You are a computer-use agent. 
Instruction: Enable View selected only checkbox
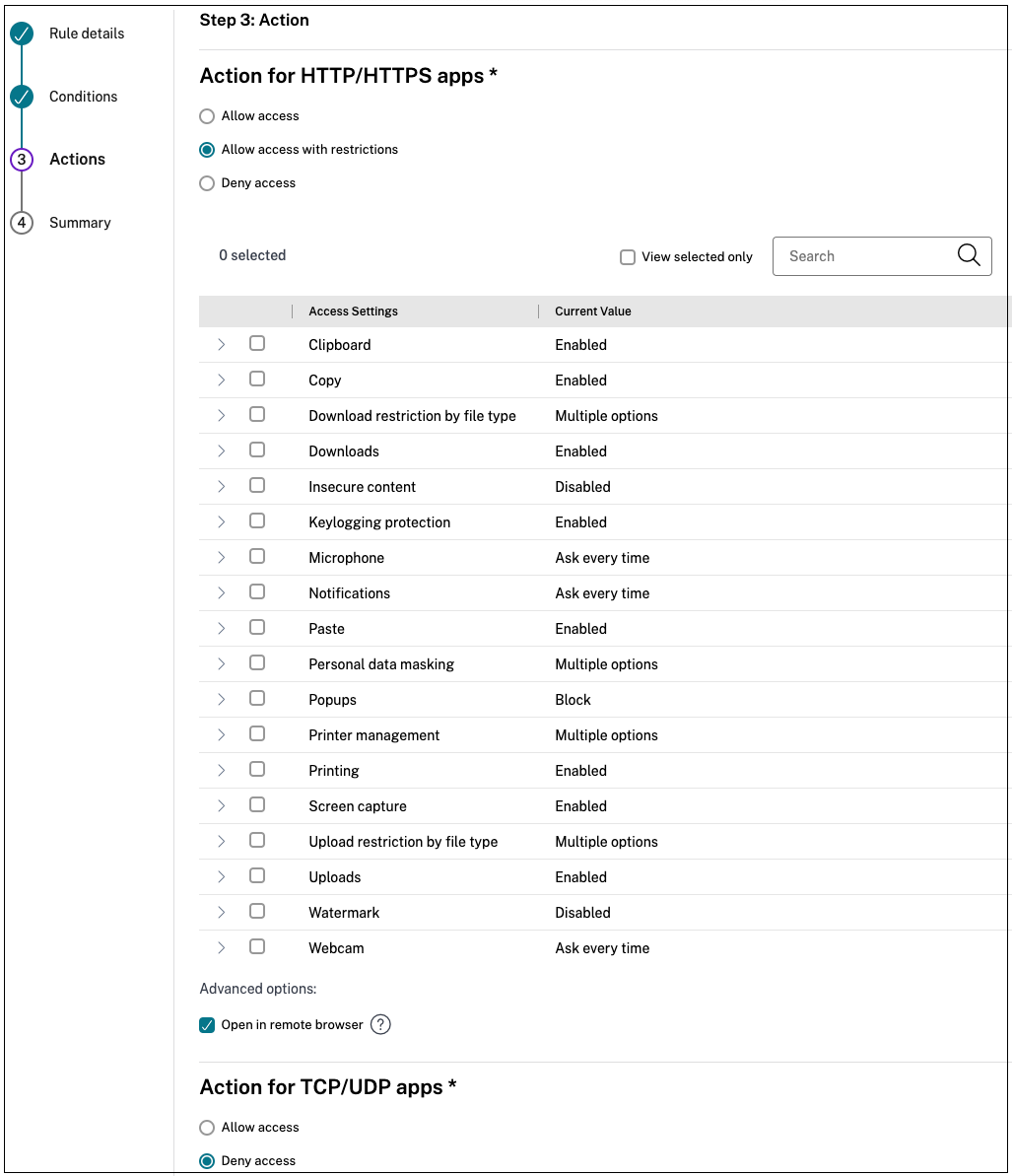[628, 257]
